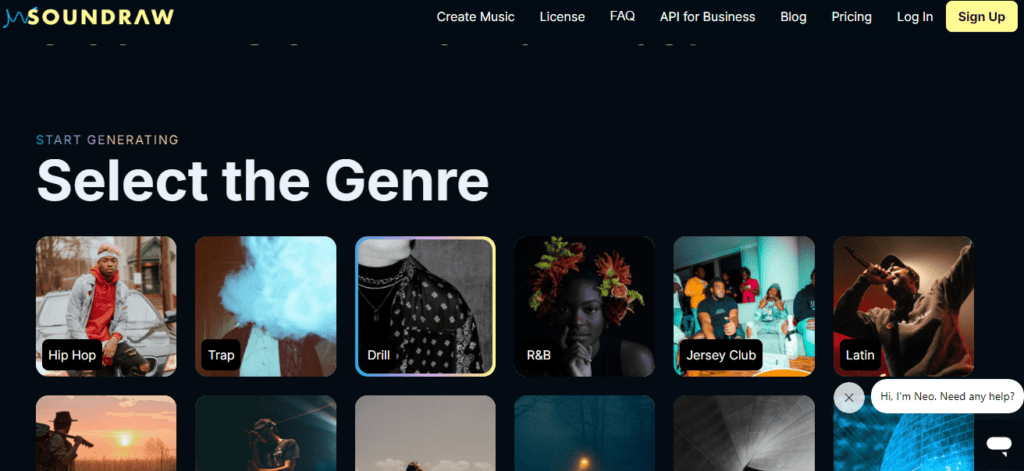The height and width of the screenshot is (471, 1024).
Task: Click the sunset cowboy genre thumbnail
Action: 106,433
